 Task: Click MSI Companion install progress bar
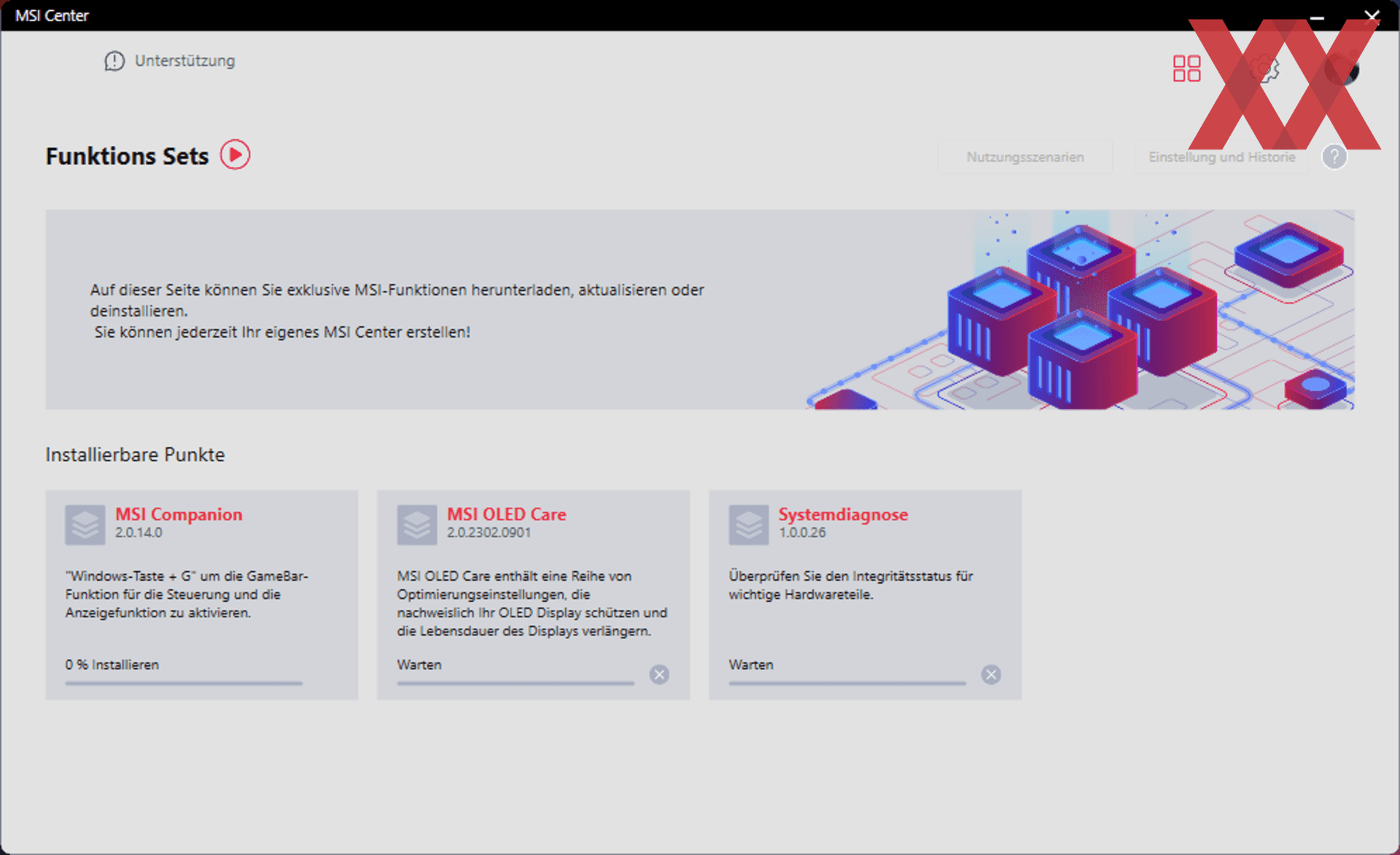coord(184,684)
